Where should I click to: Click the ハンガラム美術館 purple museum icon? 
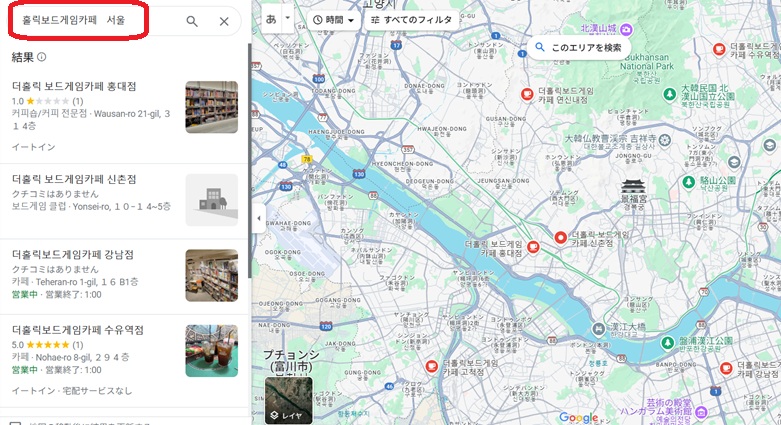coord(701,412)
